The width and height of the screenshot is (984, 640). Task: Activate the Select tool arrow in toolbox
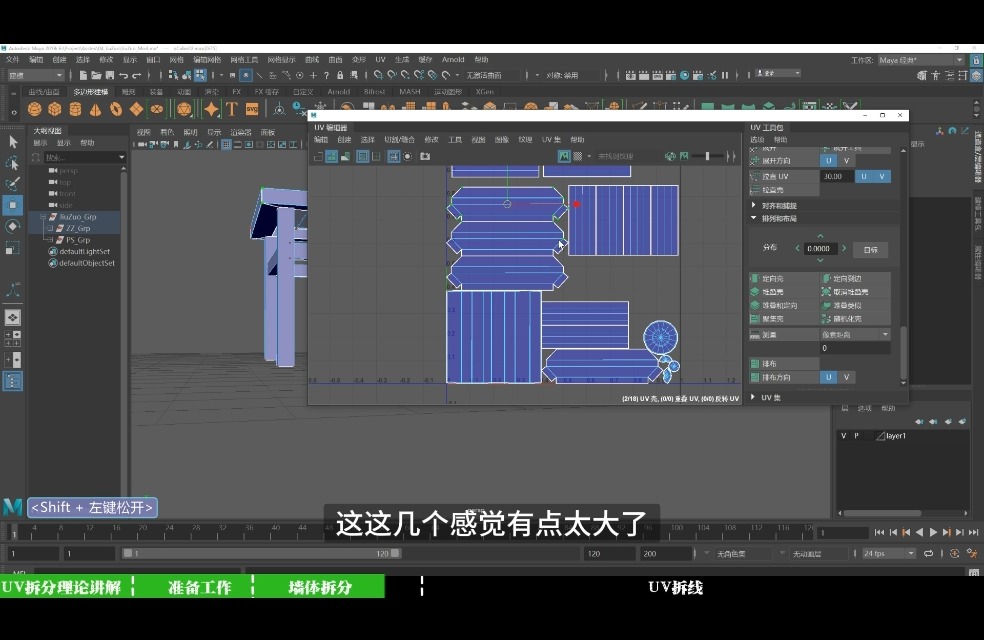(x=12, y=142)
